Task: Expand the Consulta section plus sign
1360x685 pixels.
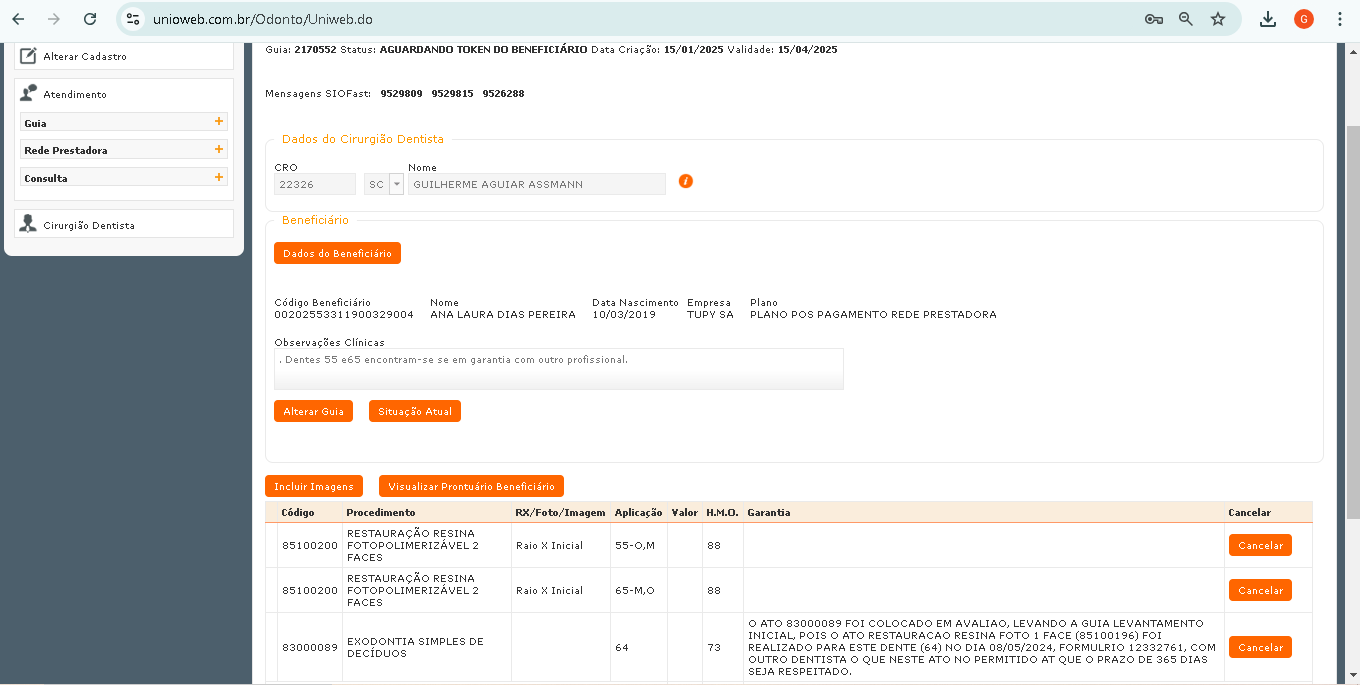Action: pos(218,177)
